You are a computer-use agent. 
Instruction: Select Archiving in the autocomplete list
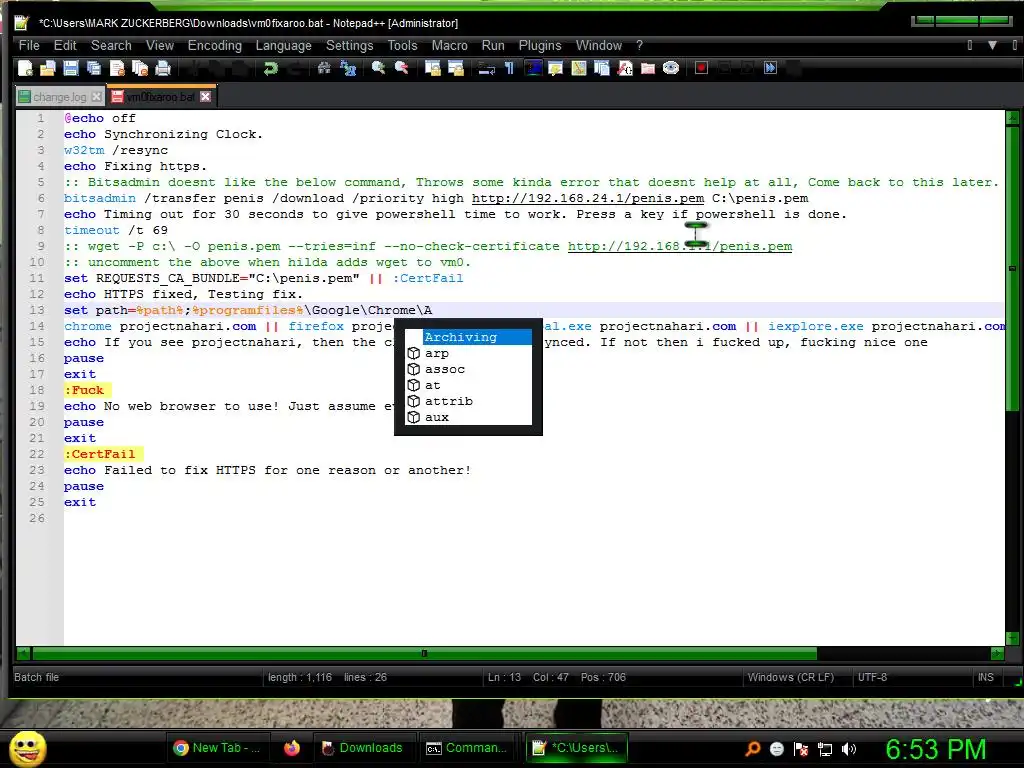[468, 337]
